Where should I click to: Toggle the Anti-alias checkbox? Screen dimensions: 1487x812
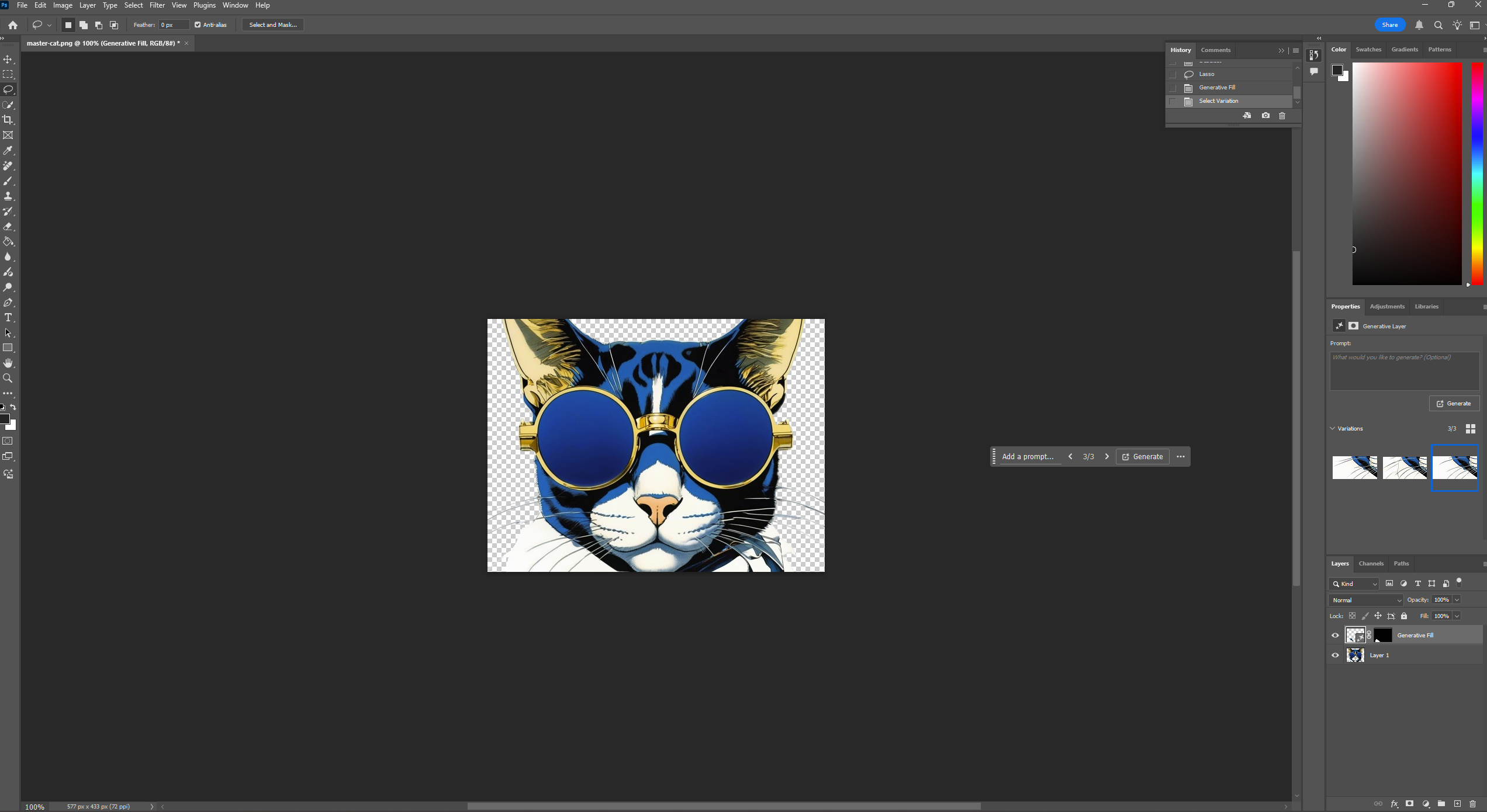pos(198,25)
